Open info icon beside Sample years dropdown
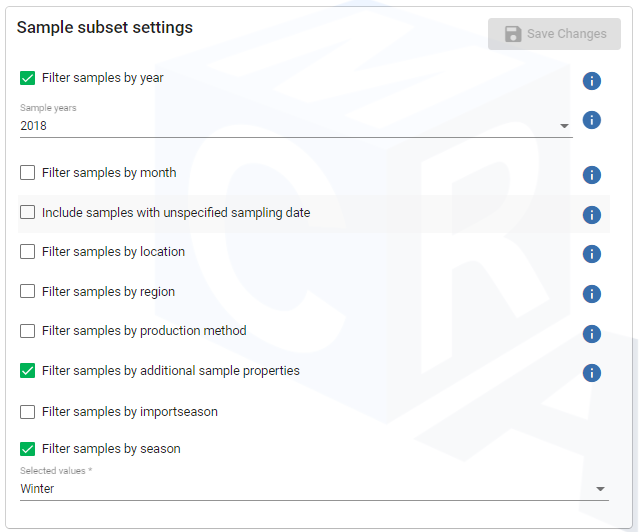639x532 pixels. coord(591,120)
